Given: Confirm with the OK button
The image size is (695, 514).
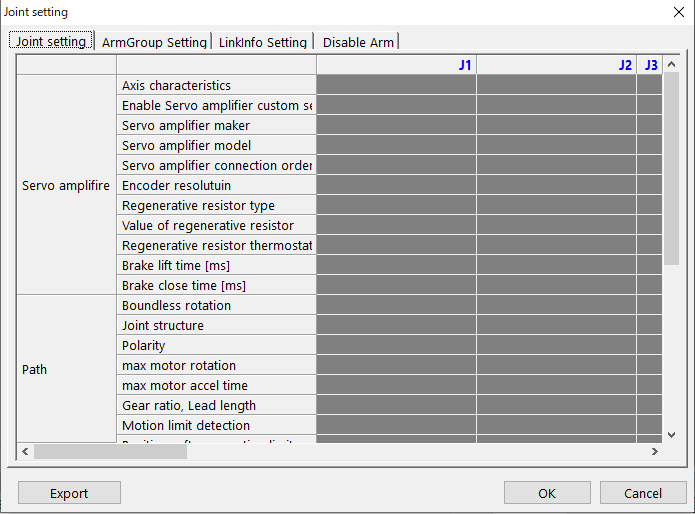Looking at the screenshot, I should 546,493.
